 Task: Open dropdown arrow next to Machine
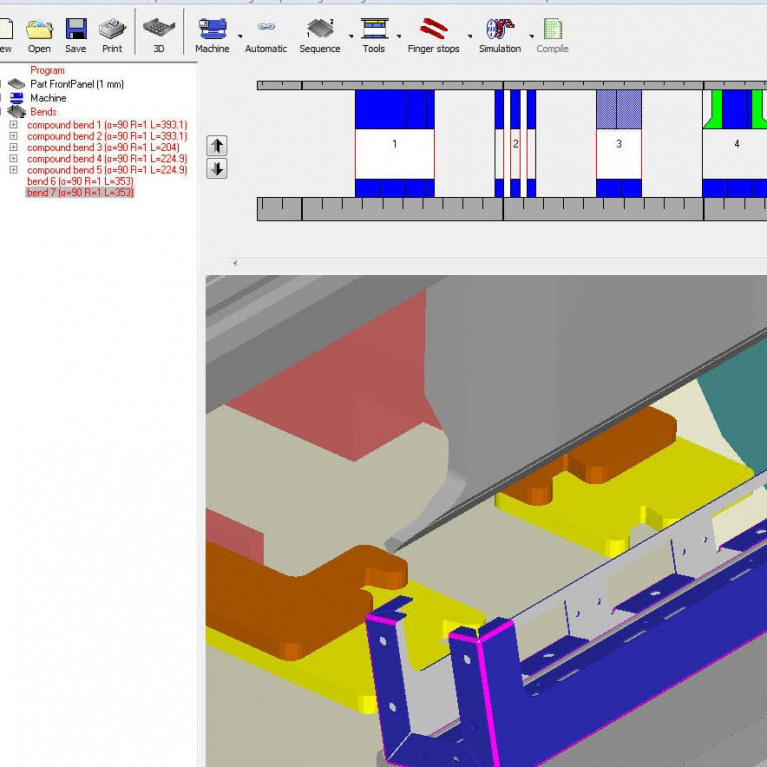(x=240, y=36)
